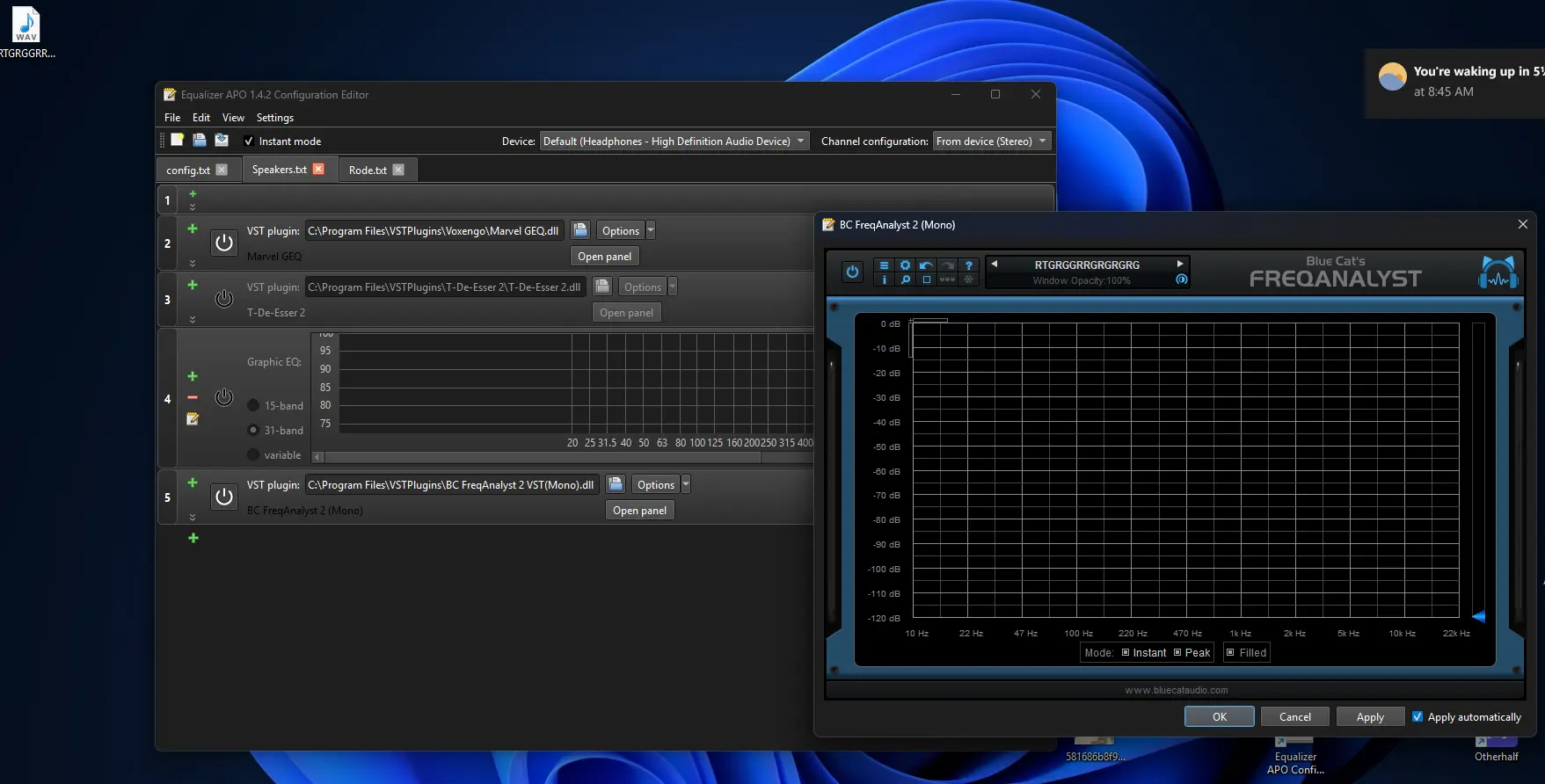Screen dimensions: 1545x784
Task: Click Apply in BC FreqAnalyst dialog
Action: (1370, 716)
